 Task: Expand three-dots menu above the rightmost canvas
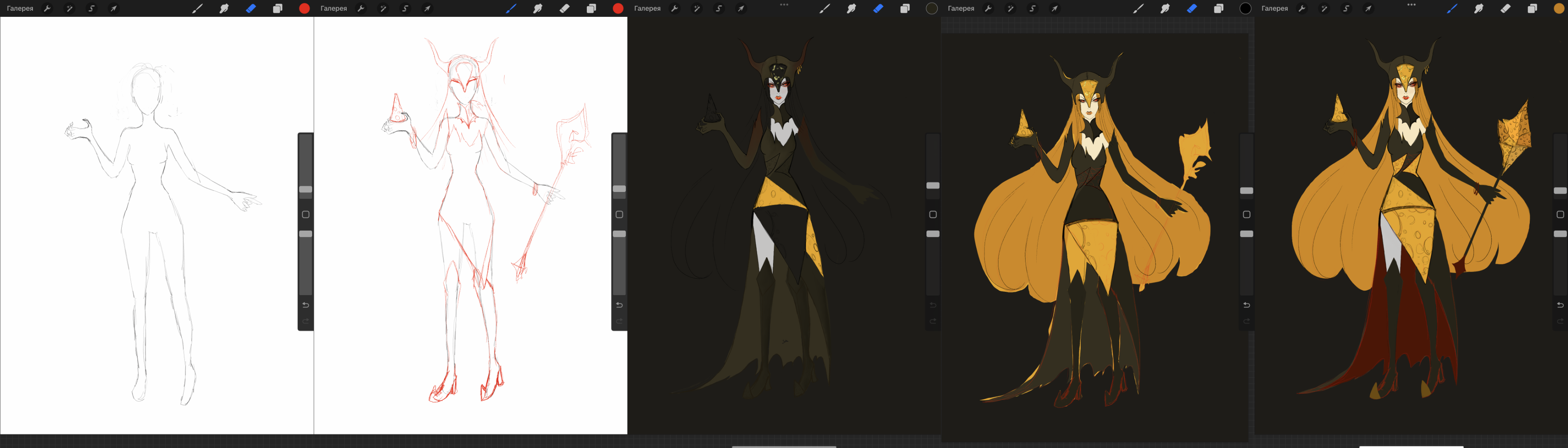tap(1411, 4)
